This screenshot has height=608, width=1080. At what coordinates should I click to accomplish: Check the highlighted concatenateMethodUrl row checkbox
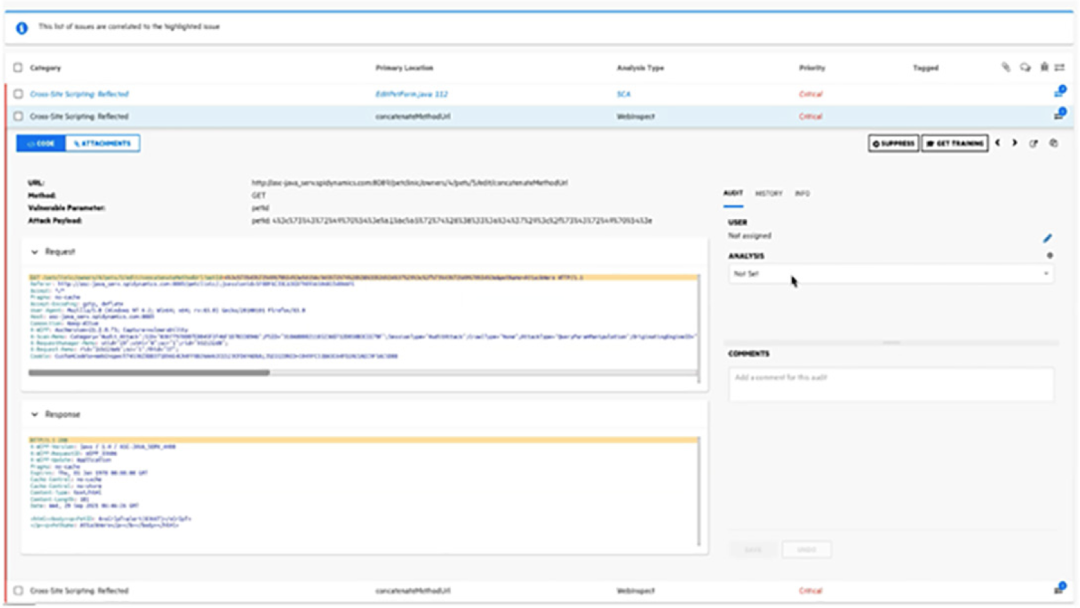[x=18, y=116]
